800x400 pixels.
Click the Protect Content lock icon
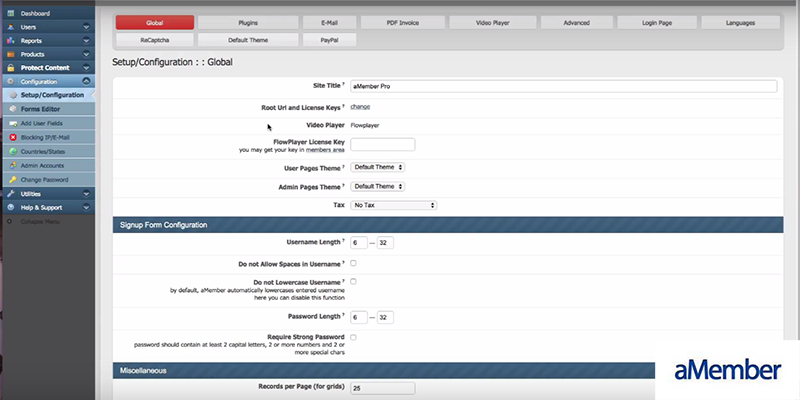(x=11, y=67)
